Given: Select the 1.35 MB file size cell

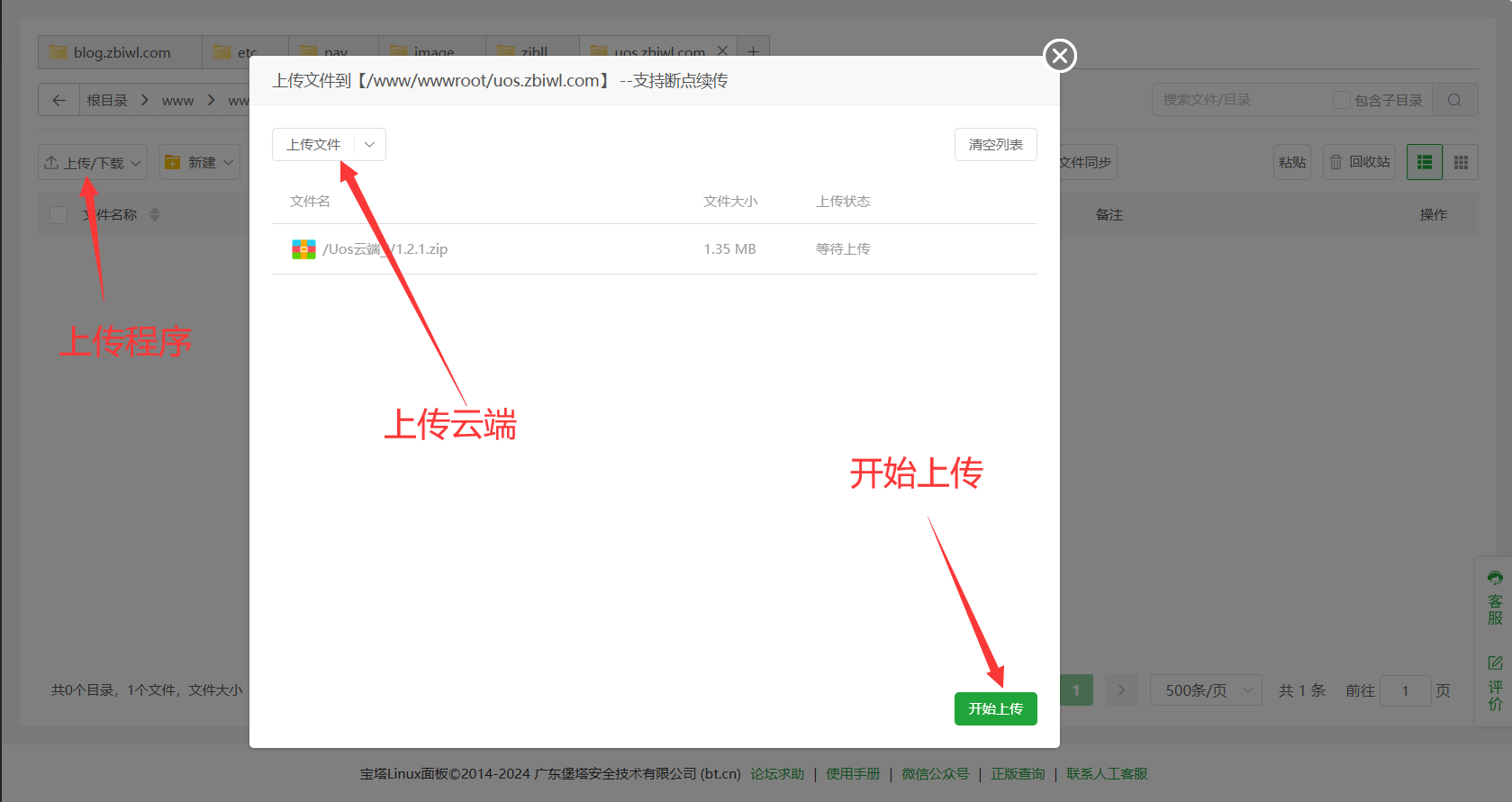Looking at the screenshot, I should pos(729,249).
